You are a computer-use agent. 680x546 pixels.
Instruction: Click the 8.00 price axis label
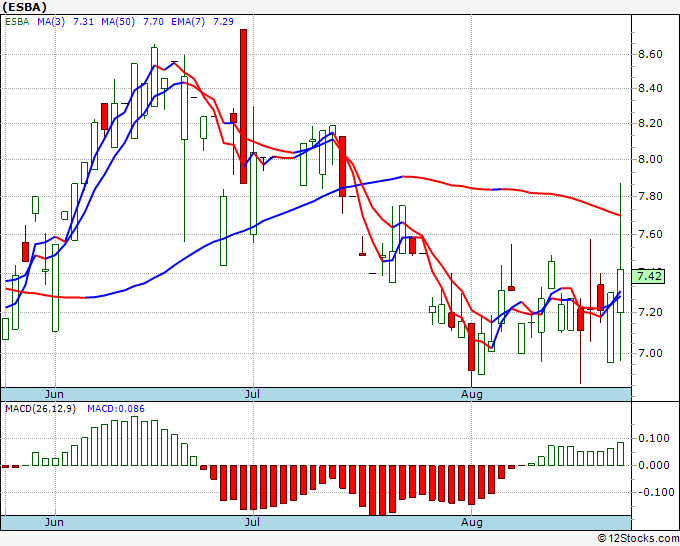[x=651, y=160]
